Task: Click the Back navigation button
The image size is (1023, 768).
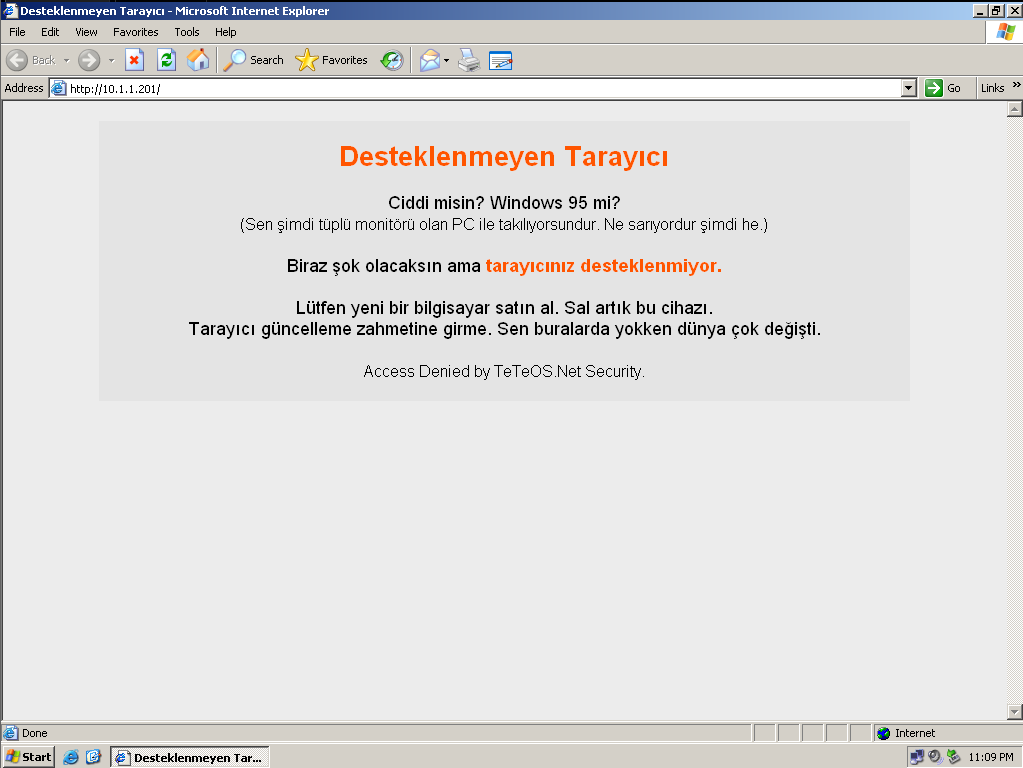Action: (31, 61)
